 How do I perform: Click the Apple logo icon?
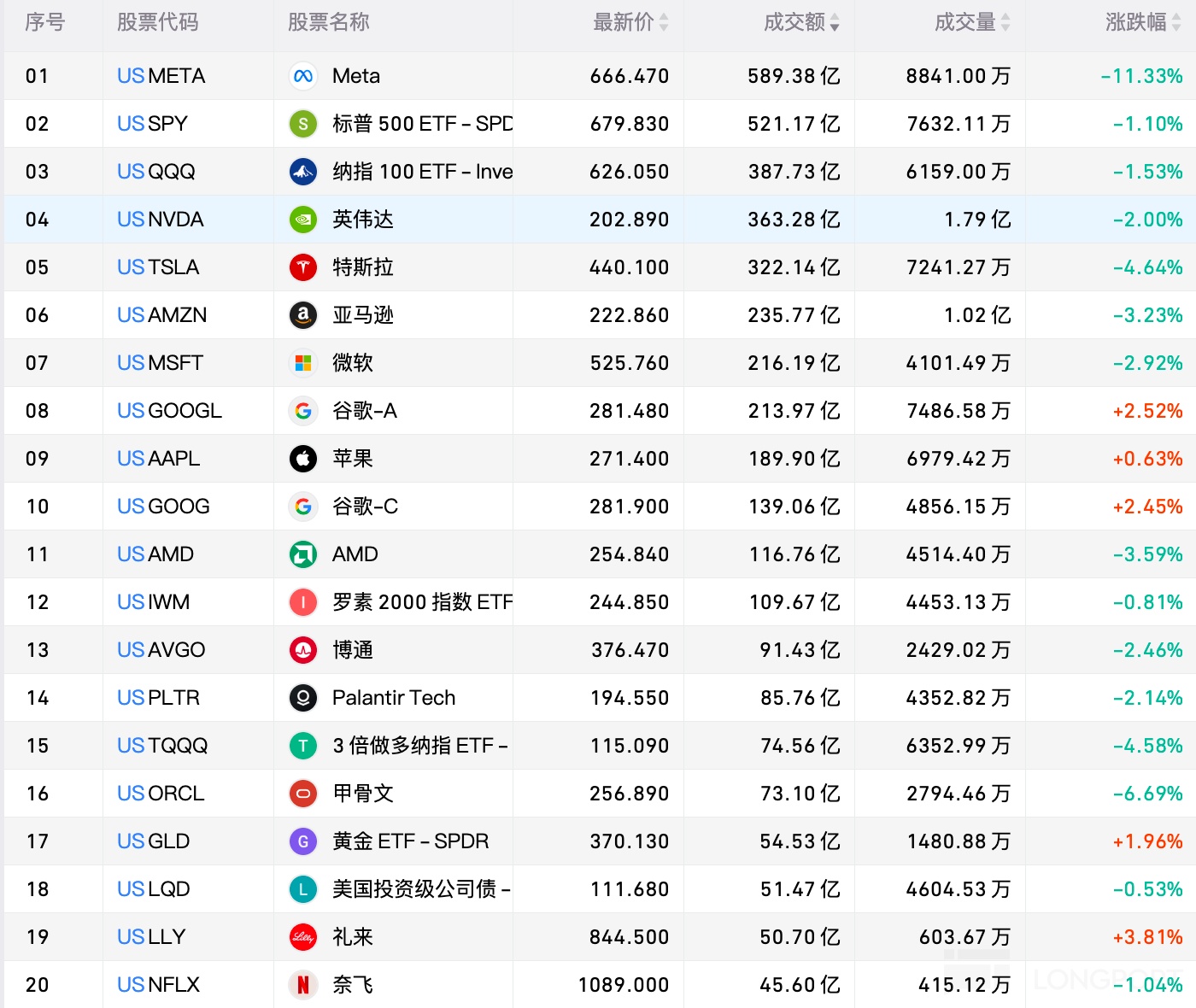302,459
